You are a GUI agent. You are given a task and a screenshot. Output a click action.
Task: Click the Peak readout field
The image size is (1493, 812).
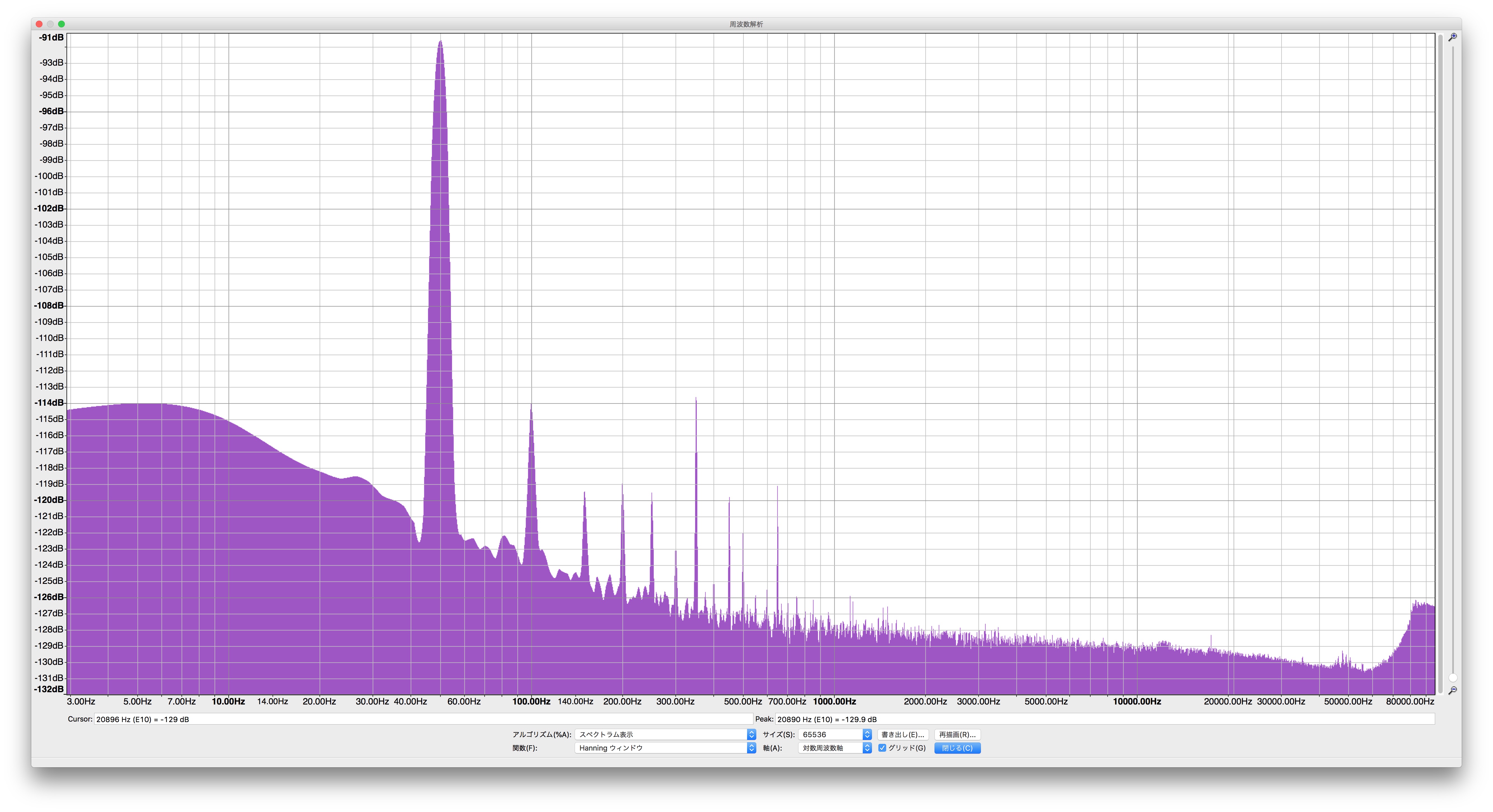pyautogui.click(x=1105, y=719)
